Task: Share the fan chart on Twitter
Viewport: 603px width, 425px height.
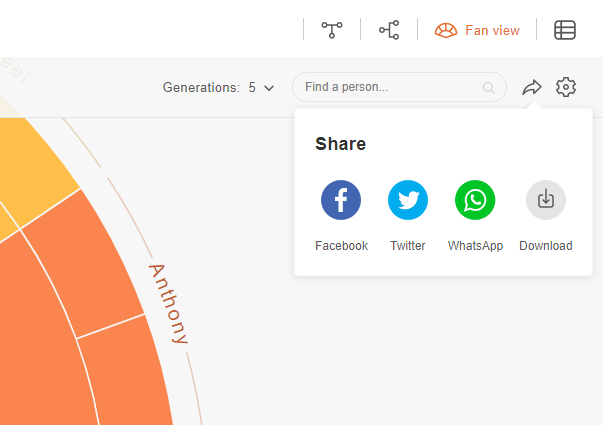Action: (x=408, y=200)
